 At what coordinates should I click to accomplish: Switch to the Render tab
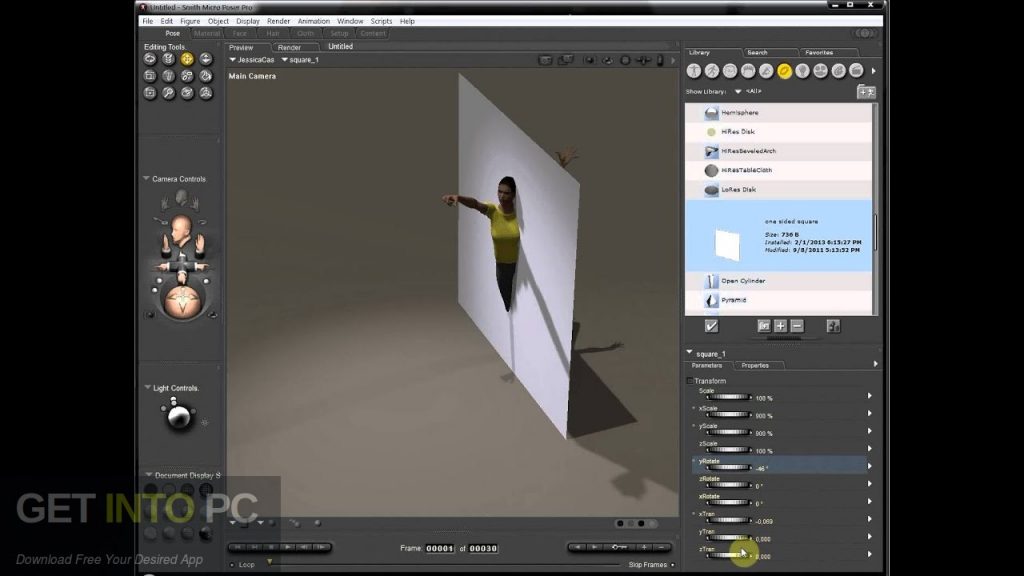[x=289, y=47]
